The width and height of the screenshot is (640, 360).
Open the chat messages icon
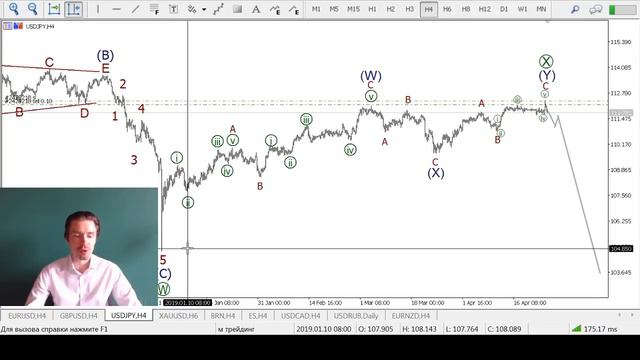click(596, 9)
